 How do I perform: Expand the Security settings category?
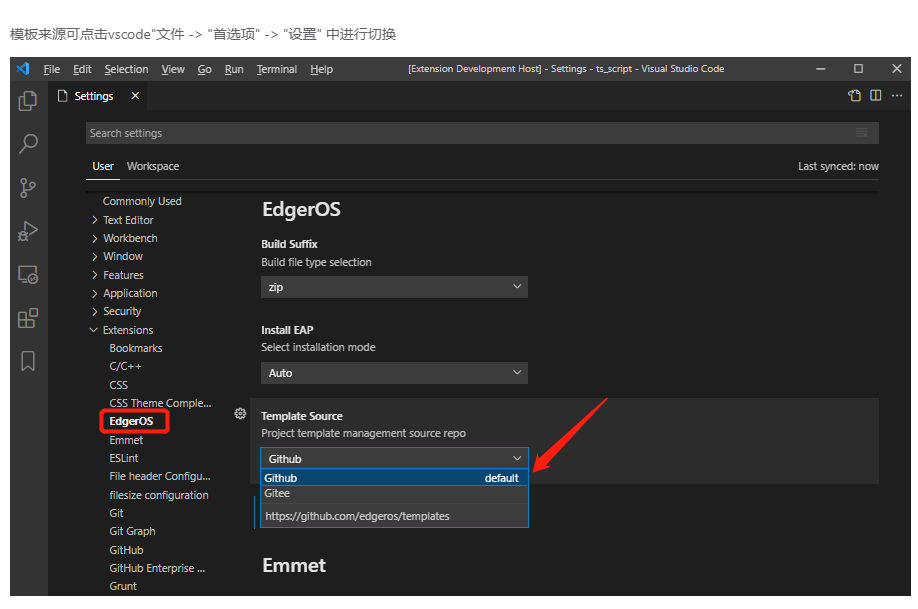point(122,312)
